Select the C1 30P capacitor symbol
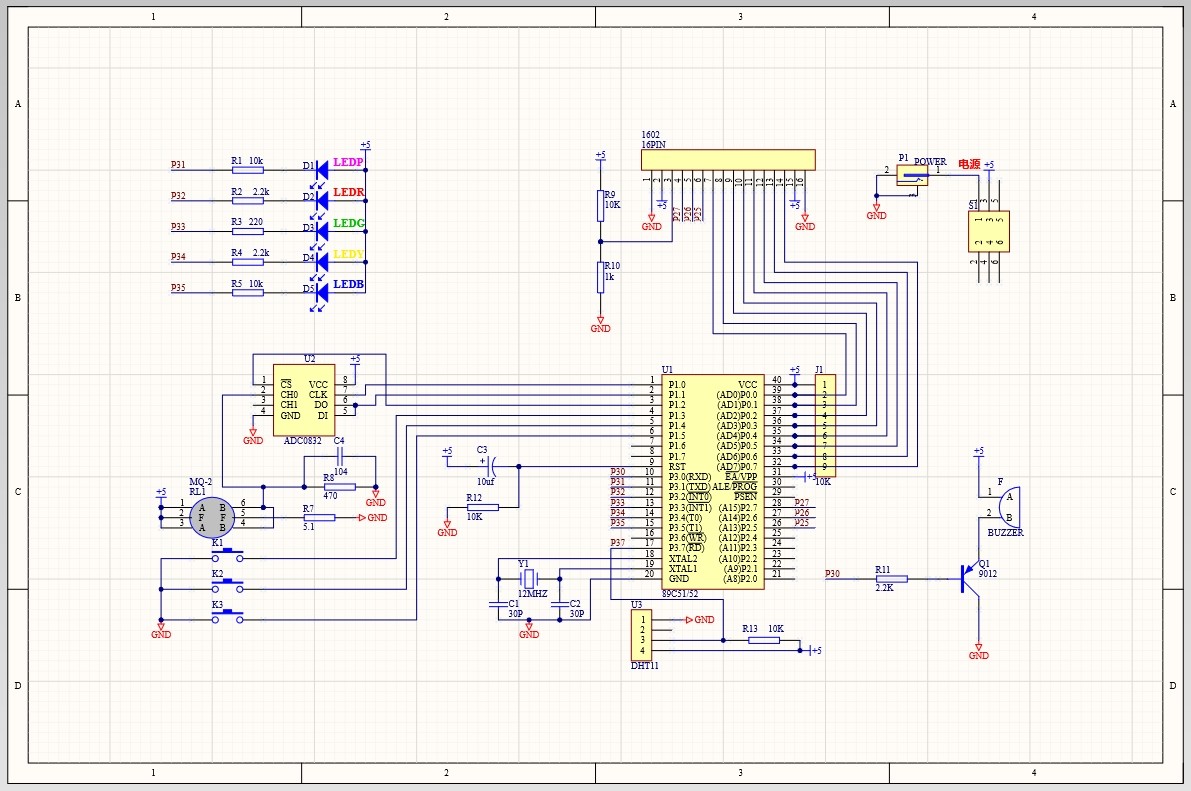 (498, 605)
